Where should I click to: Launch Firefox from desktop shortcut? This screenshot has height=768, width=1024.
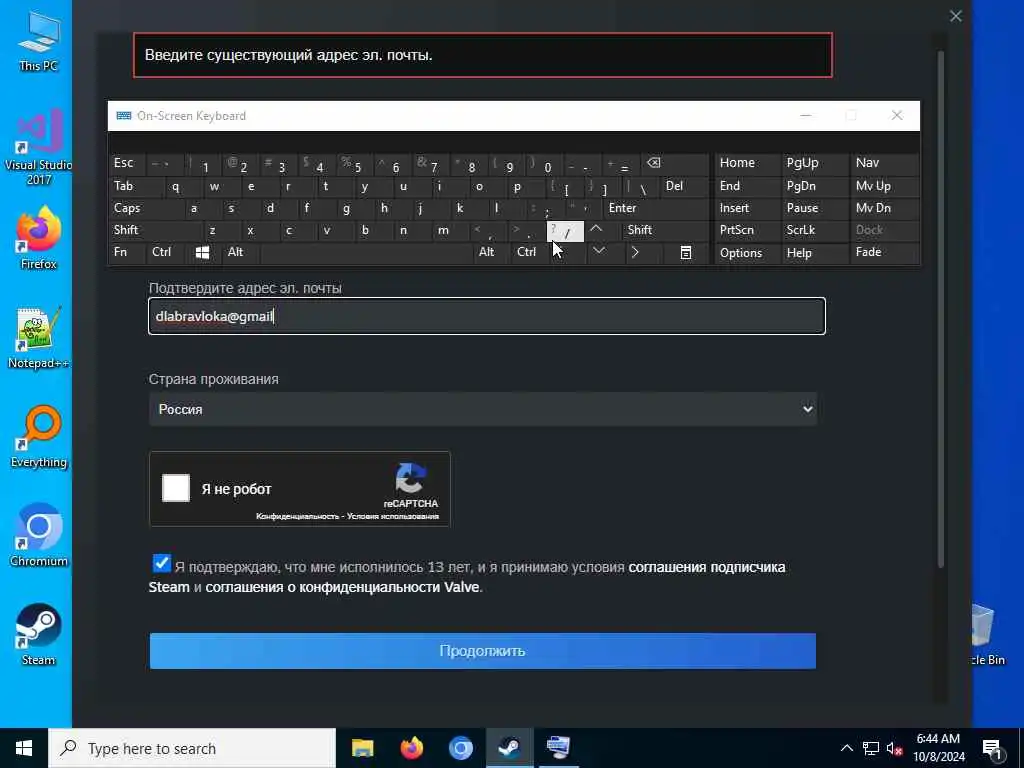(39, 238)
